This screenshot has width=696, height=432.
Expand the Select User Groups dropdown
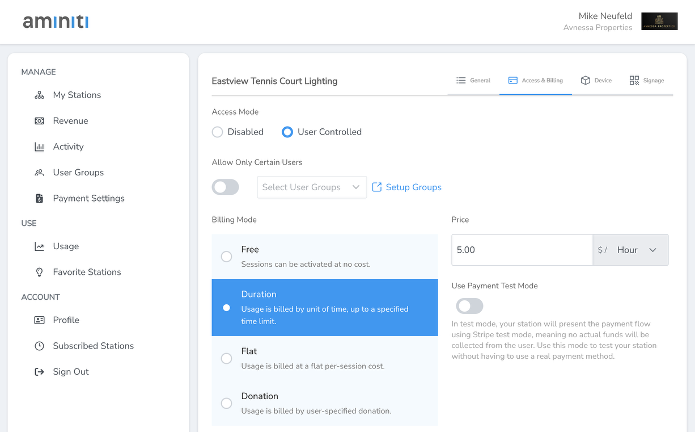(x=312, y=187)
